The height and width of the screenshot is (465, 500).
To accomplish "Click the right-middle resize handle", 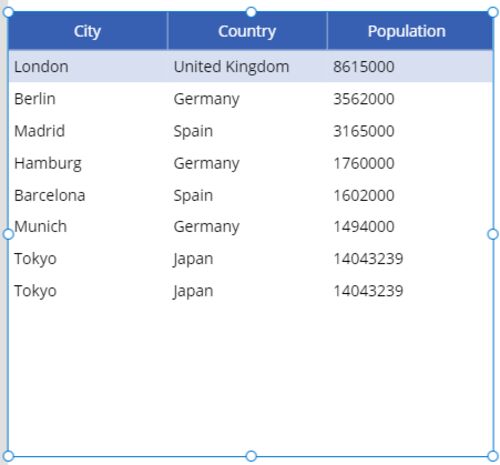I will coord(493,234).
